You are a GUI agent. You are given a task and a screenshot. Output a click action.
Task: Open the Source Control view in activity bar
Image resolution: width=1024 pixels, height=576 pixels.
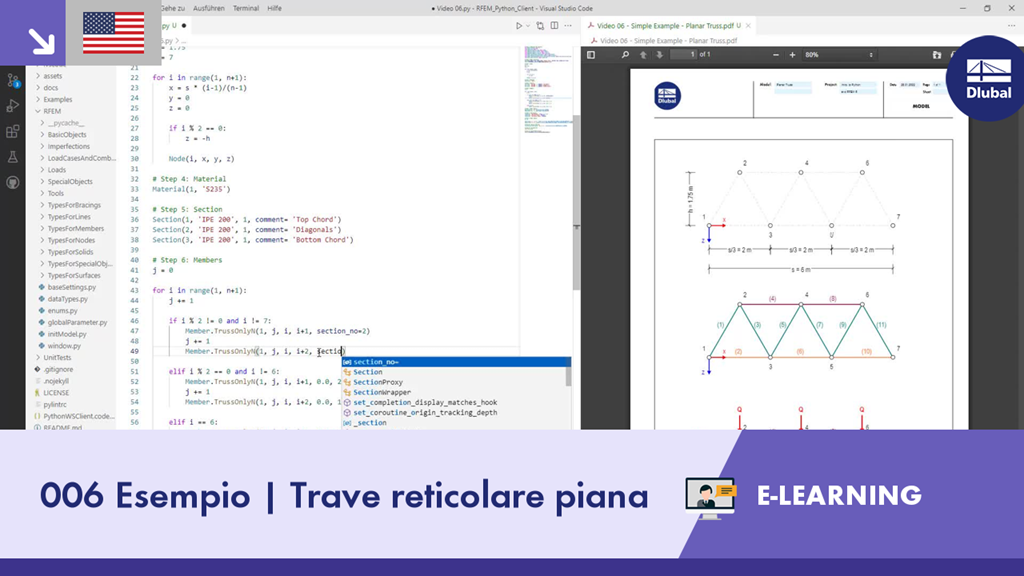point(12,81)
